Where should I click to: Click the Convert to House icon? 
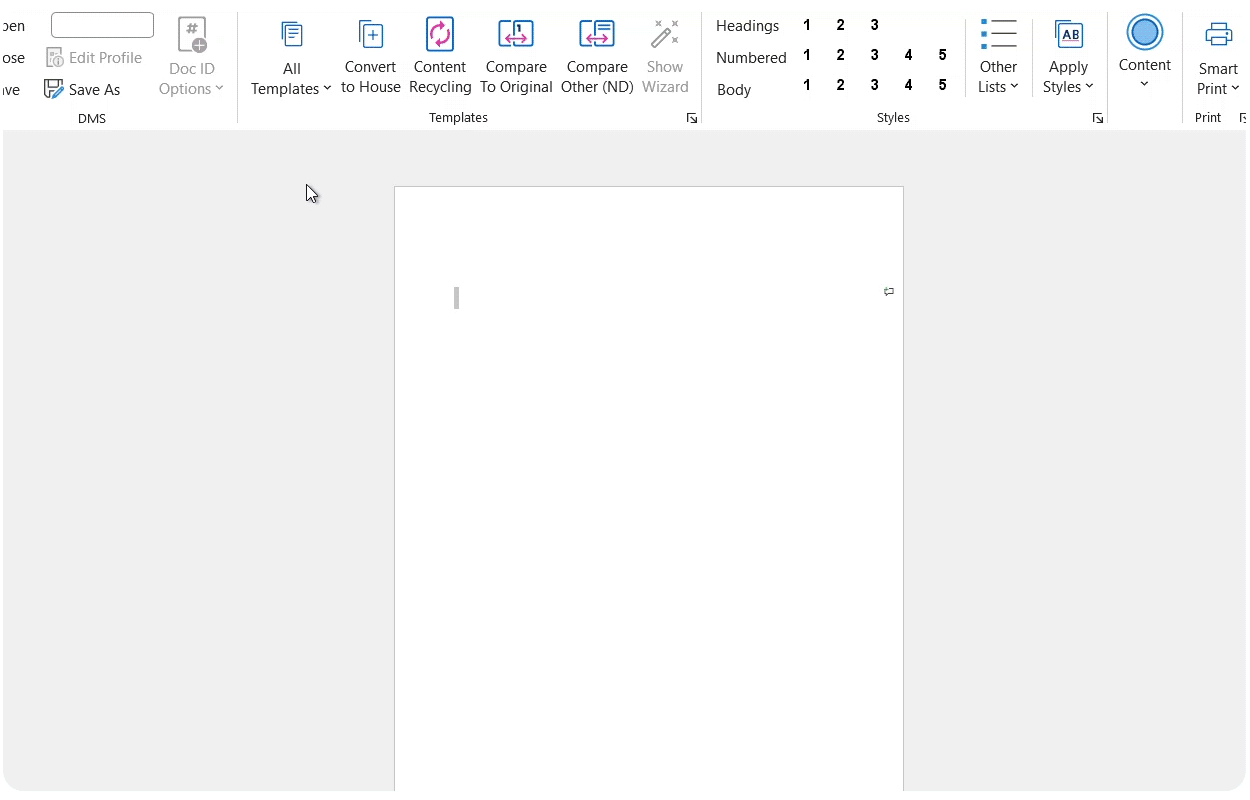click(371, 34)
